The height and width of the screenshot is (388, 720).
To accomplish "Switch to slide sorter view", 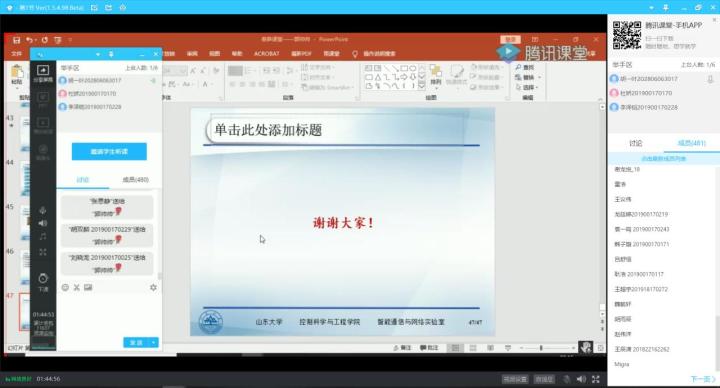I will (x=472, y=348).
